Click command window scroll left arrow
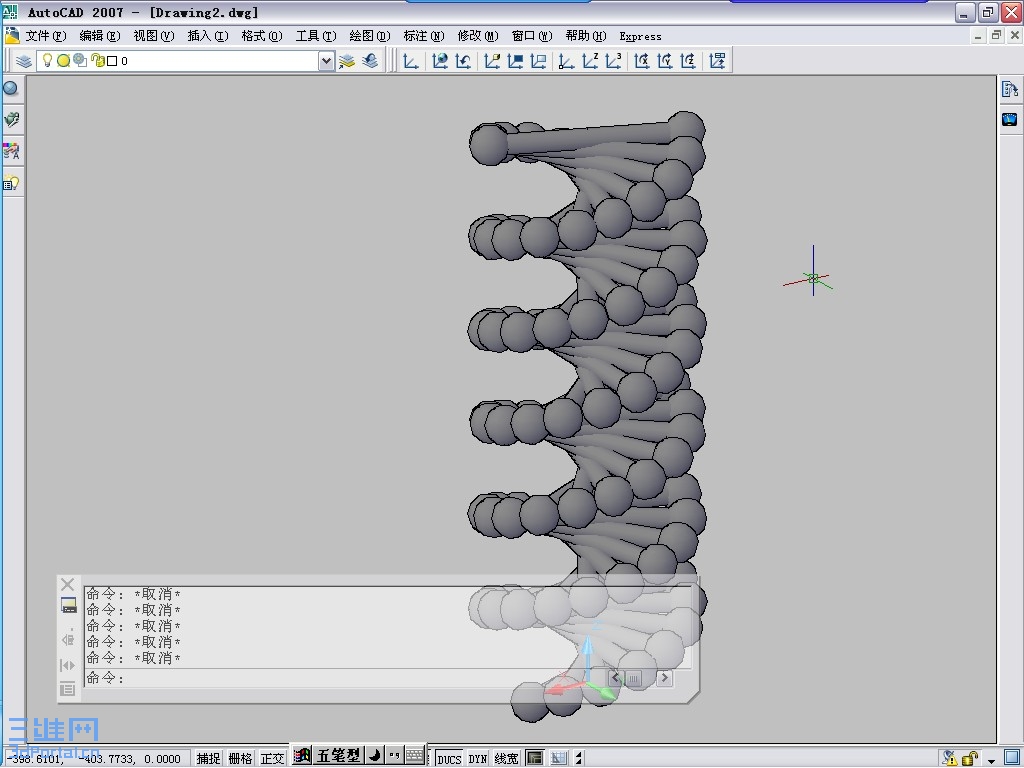Image resolution: width=1024 pixels, height=768 pixels. (615, 678)
